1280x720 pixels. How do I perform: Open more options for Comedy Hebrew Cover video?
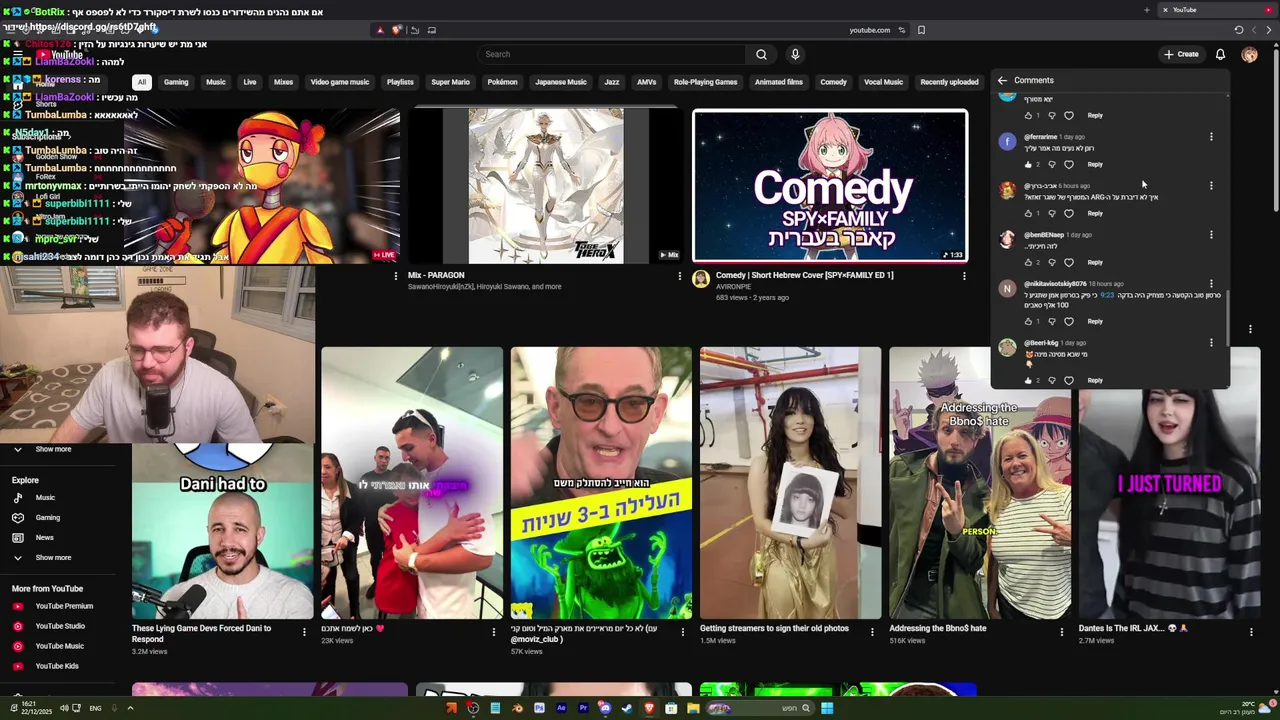(x=964, y=276)
